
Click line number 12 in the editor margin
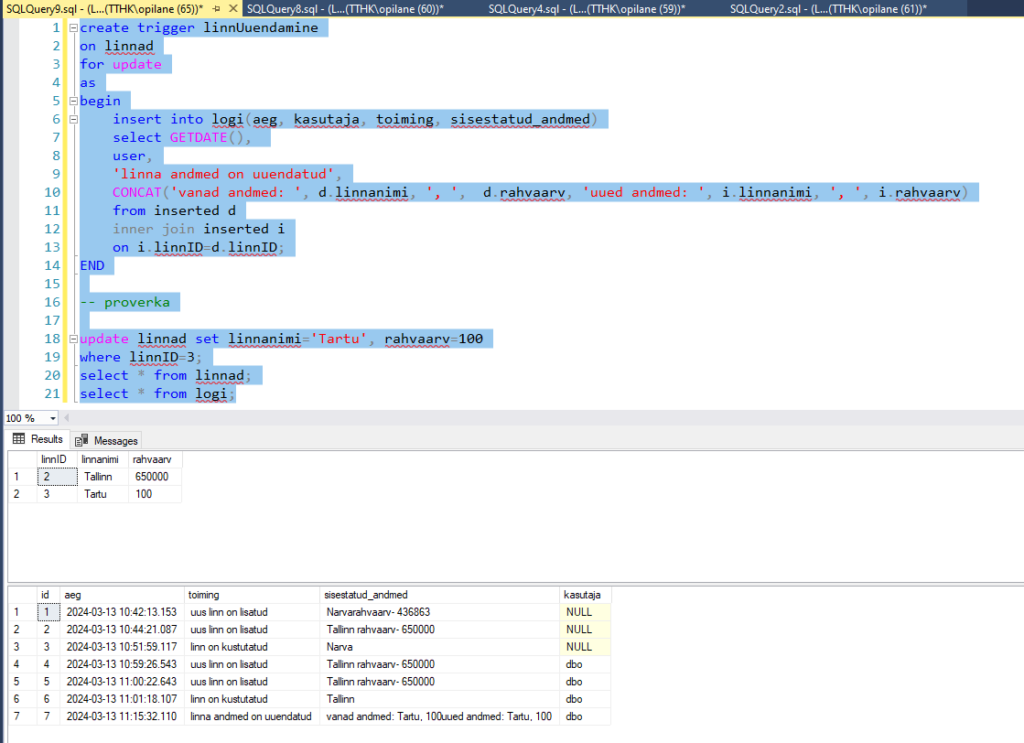pos(52,229)
